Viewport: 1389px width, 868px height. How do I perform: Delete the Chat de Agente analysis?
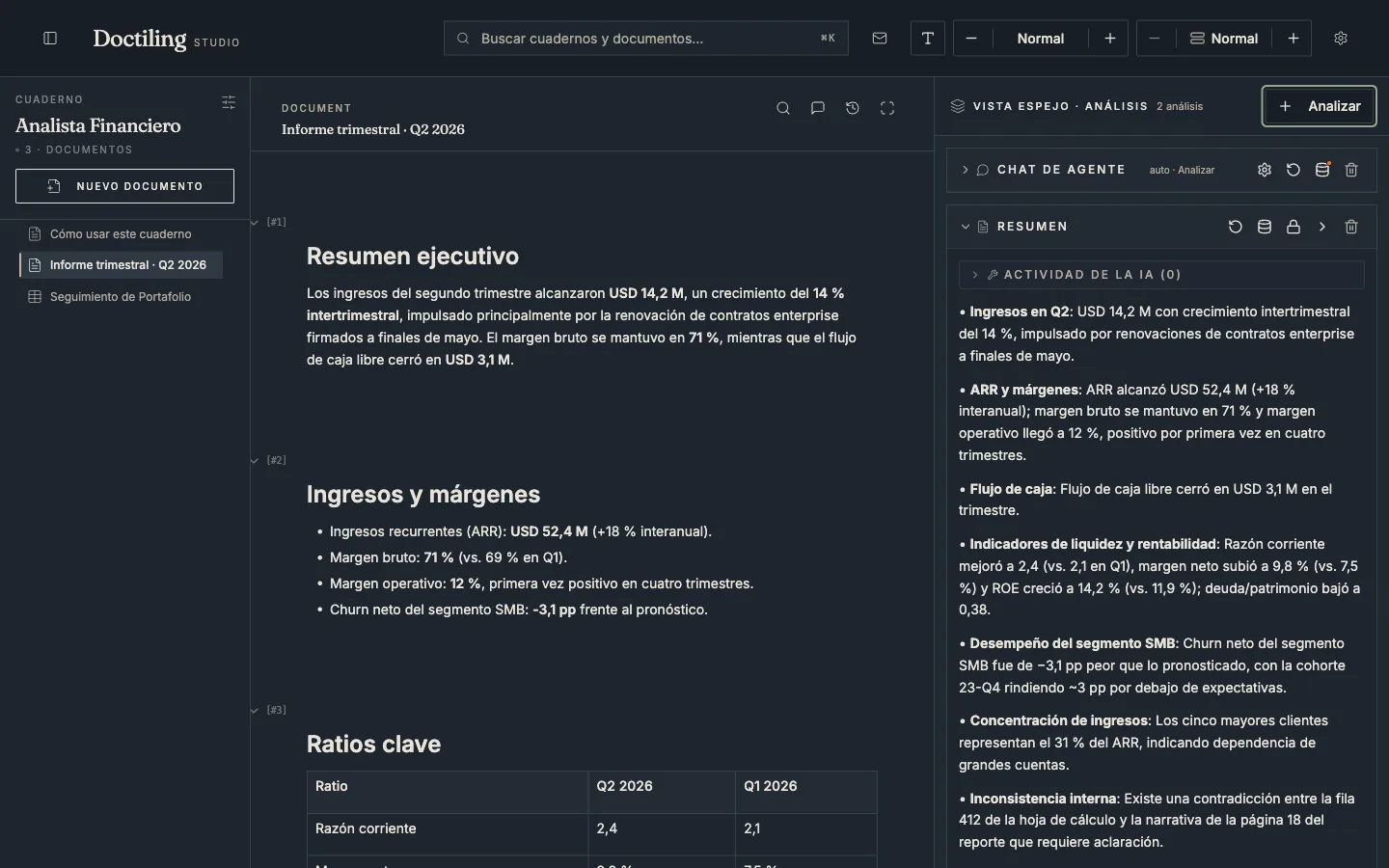(1351, 170)
